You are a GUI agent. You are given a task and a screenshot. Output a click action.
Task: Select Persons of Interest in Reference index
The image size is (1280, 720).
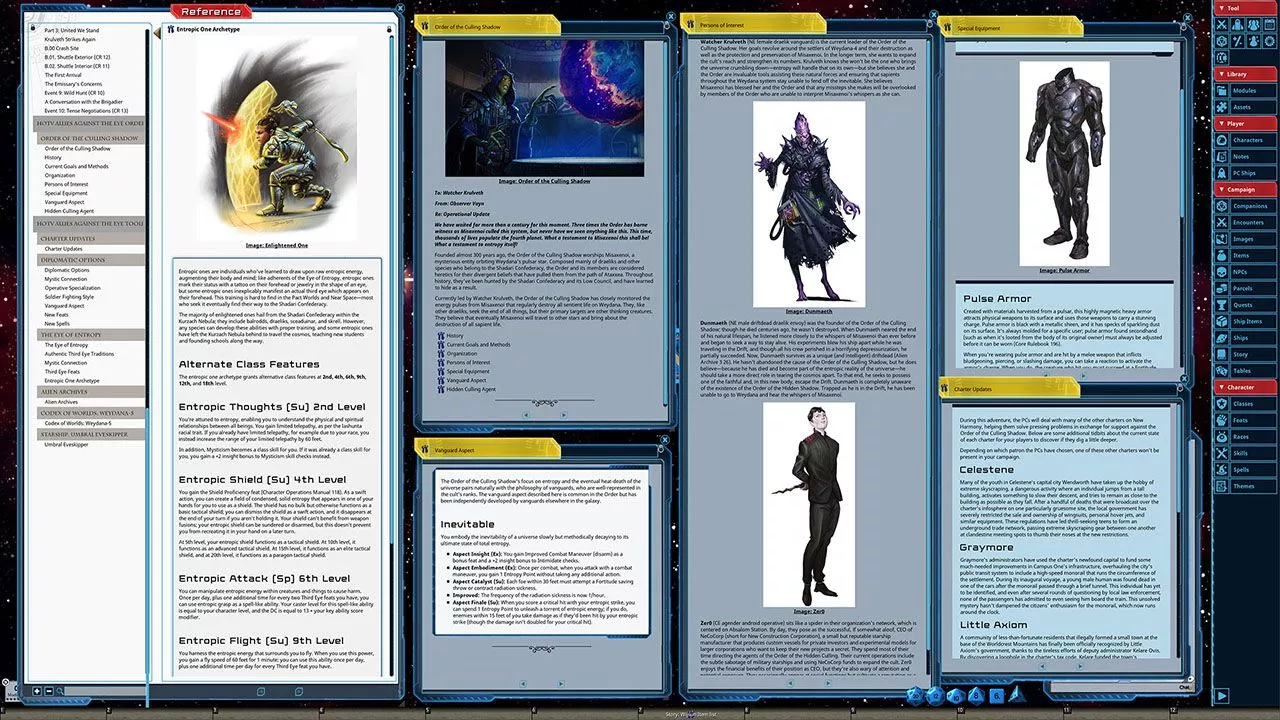tap(66, 184)
